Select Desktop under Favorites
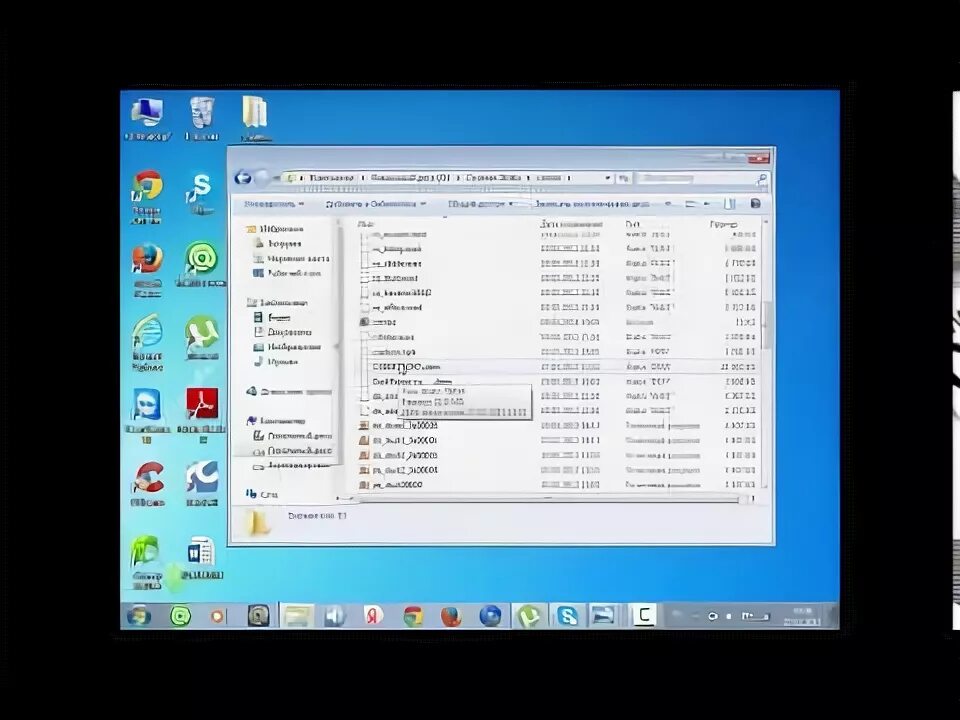The image size is (960, 720). tap(287, 273)
